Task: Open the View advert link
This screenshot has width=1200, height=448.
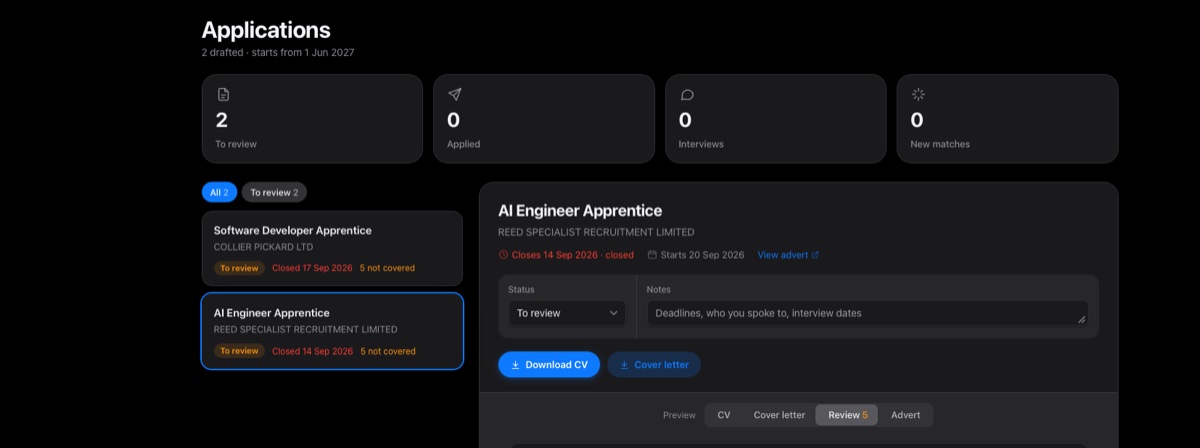Action: 788,255
